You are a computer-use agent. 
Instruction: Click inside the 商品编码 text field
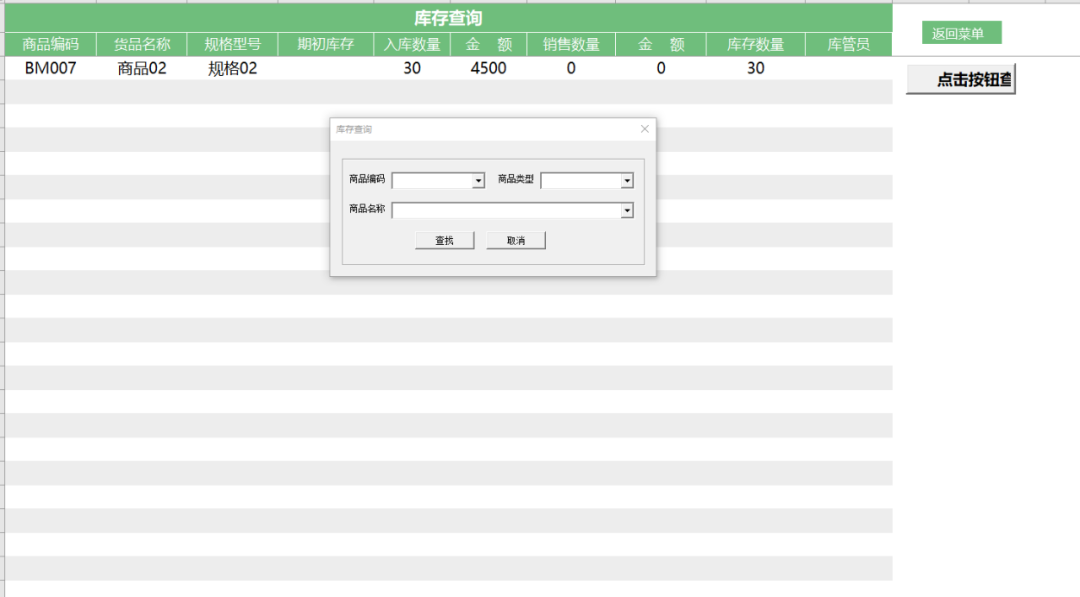(432, 181)
